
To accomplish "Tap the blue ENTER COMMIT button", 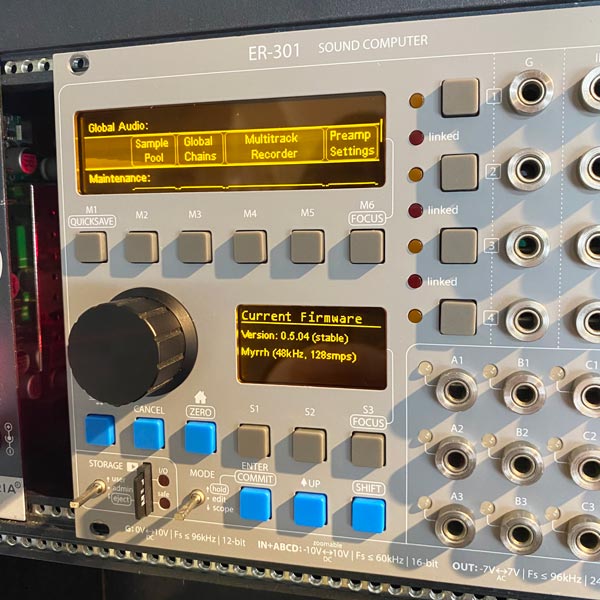I will [x=255, y=504].
